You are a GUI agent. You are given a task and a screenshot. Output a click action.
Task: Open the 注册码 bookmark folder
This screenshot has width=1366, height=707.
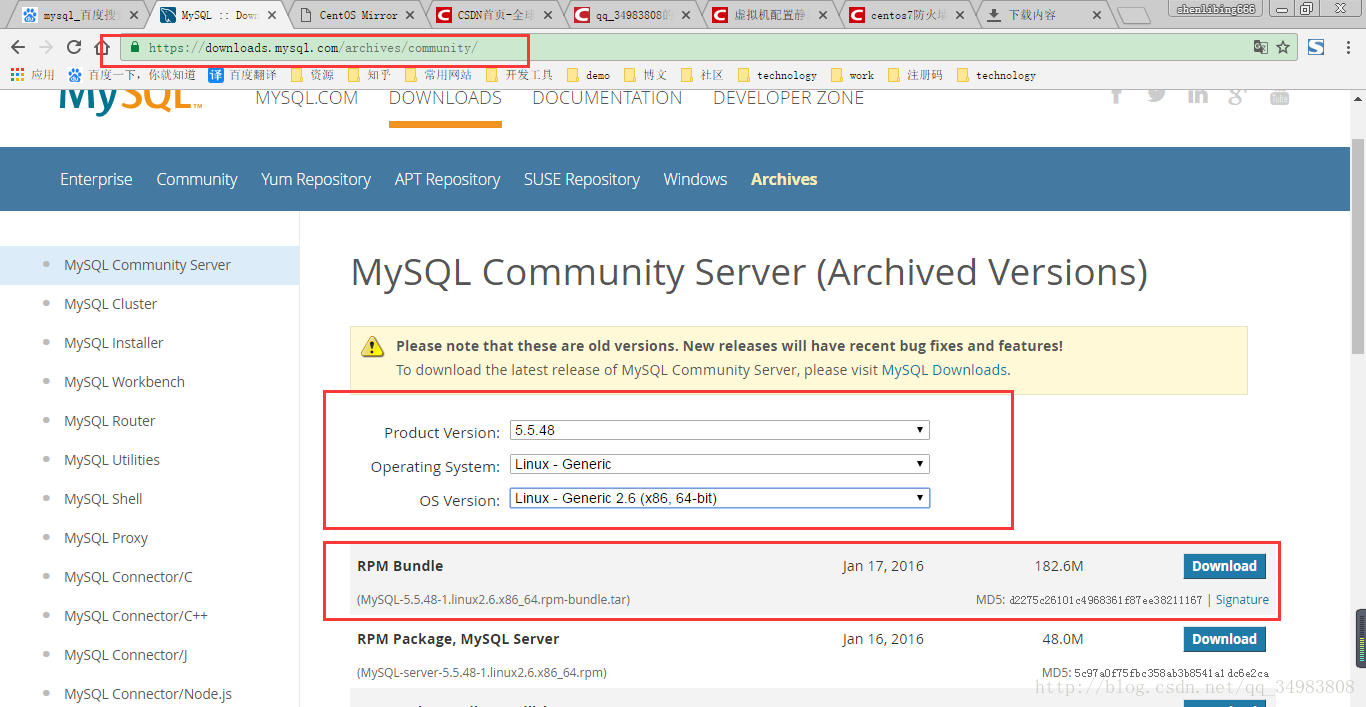[914, 75]
